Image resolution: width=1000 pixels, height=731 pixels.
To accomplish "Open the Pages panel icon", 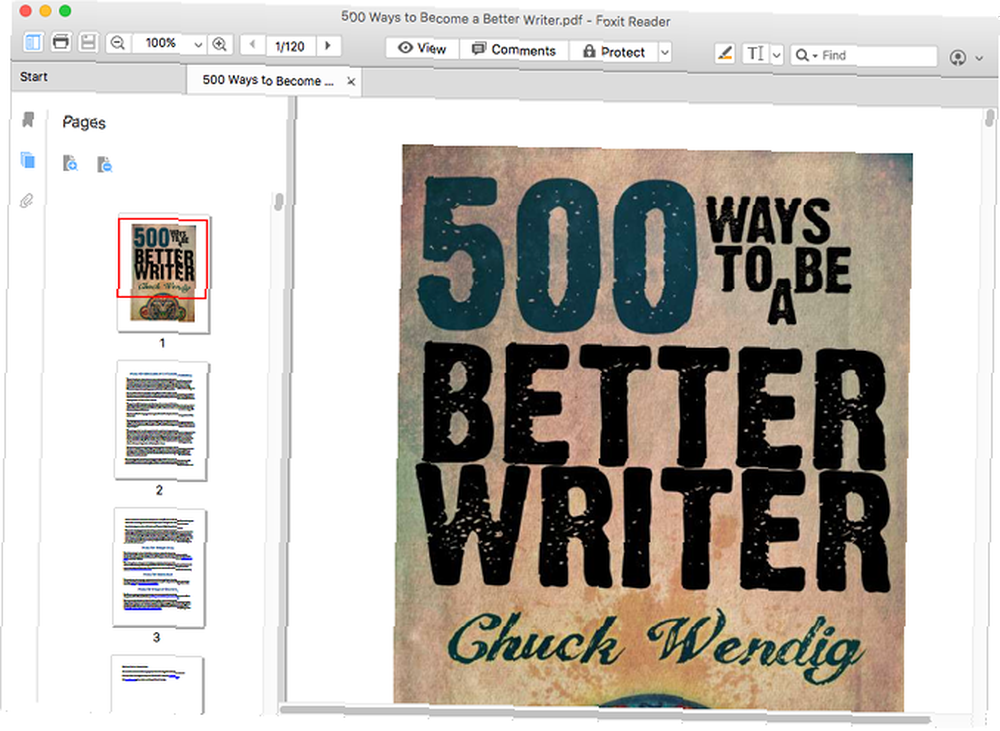I will pos(27,159).
